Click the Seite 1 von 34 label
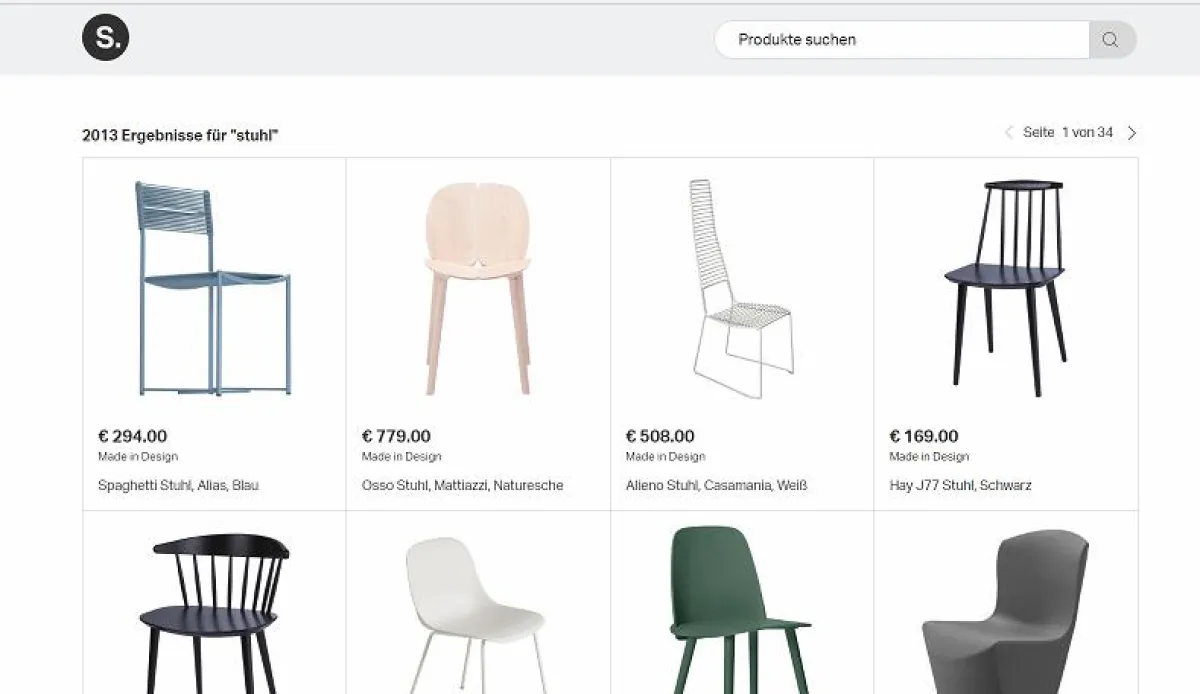Image resolution: width=1200 pixels, height=694 pixels. point(1066,131)
